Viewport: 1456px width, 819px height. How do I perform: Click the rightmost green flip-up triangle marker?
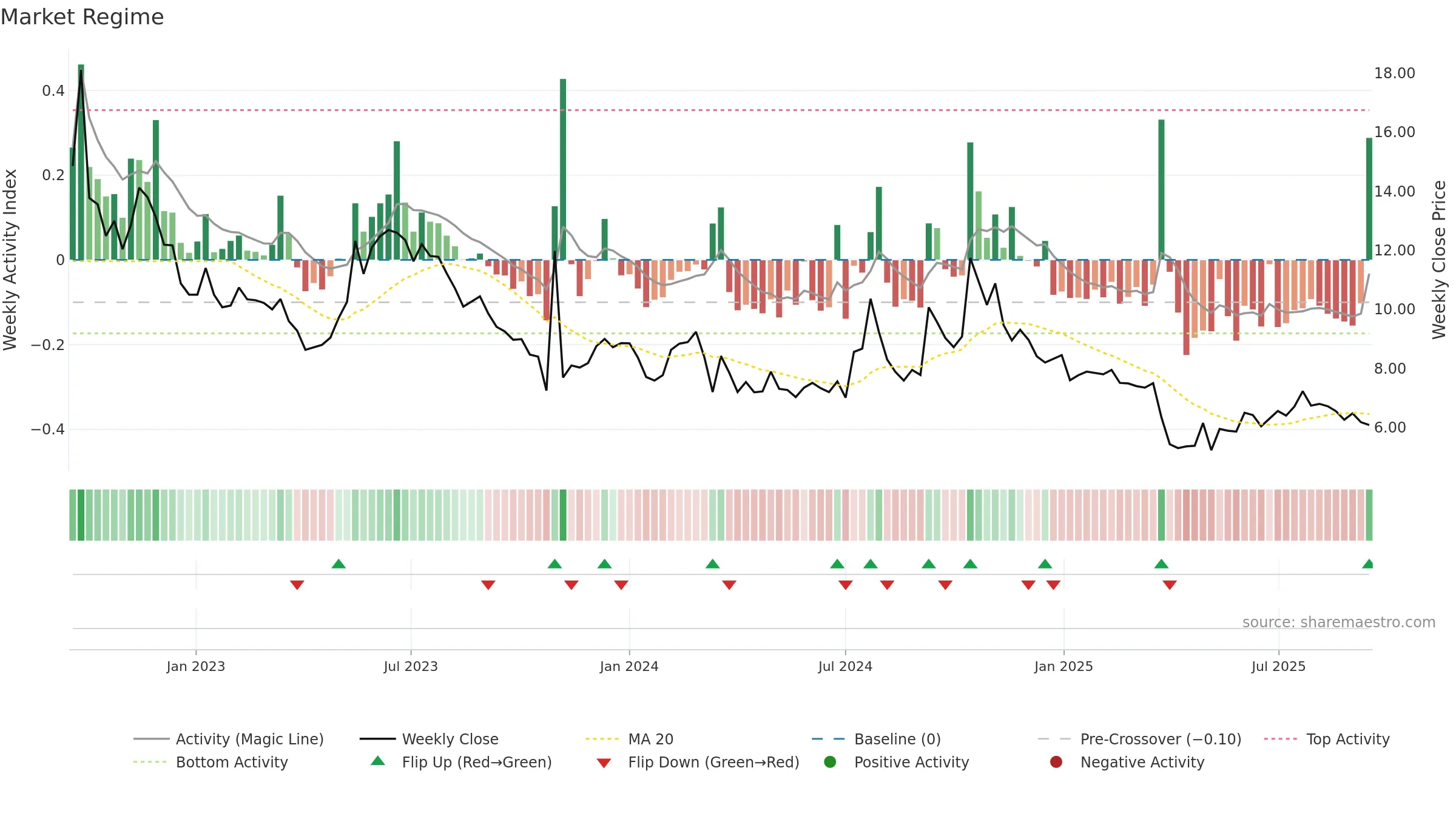tap(1367, 564)
